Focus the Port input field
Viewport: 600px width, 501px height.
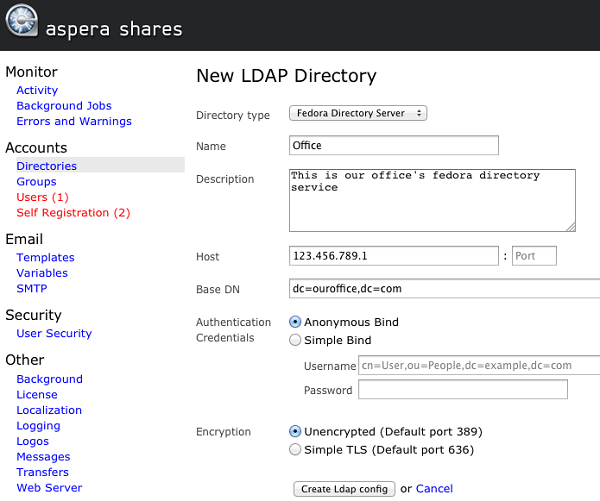pos(534,256)
